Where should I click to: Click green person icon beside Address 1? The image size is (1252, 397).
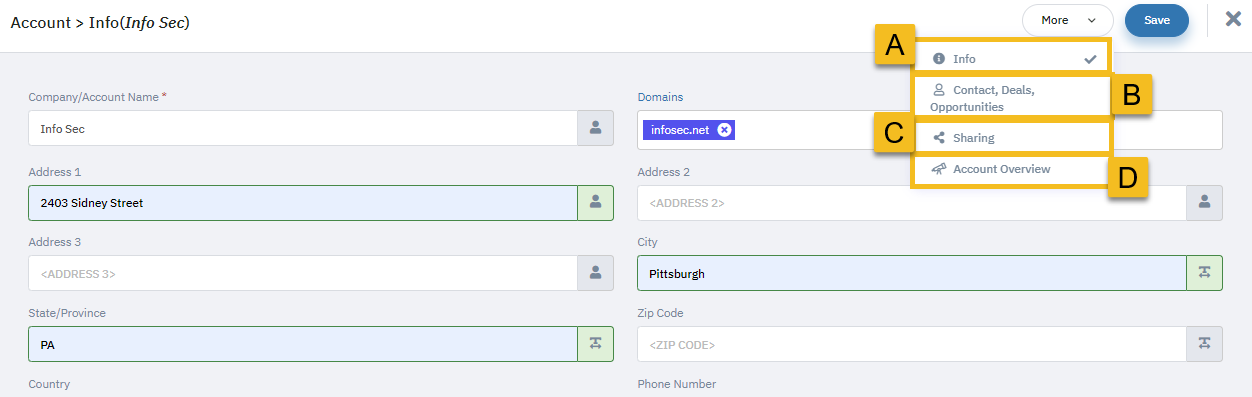point(595,203)
